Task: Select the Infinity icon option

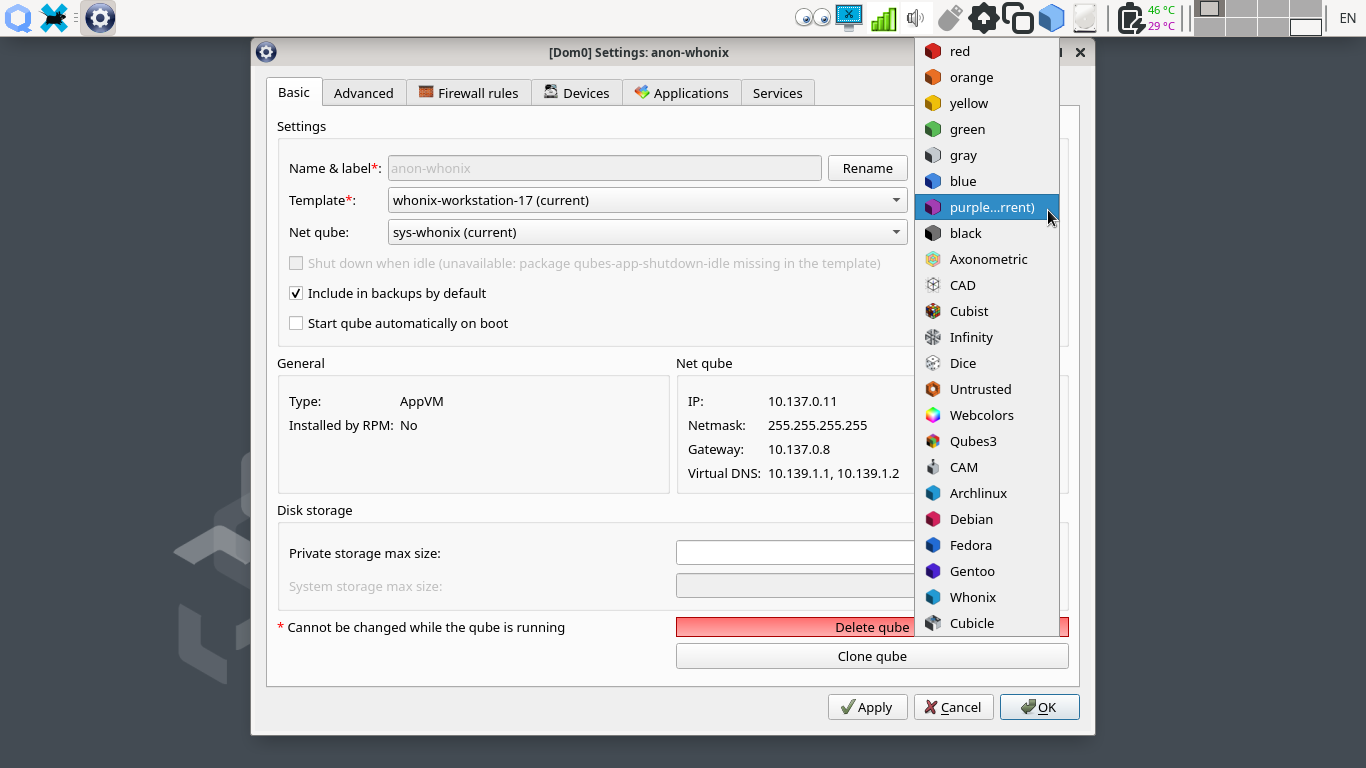Action: coord(987,337)
